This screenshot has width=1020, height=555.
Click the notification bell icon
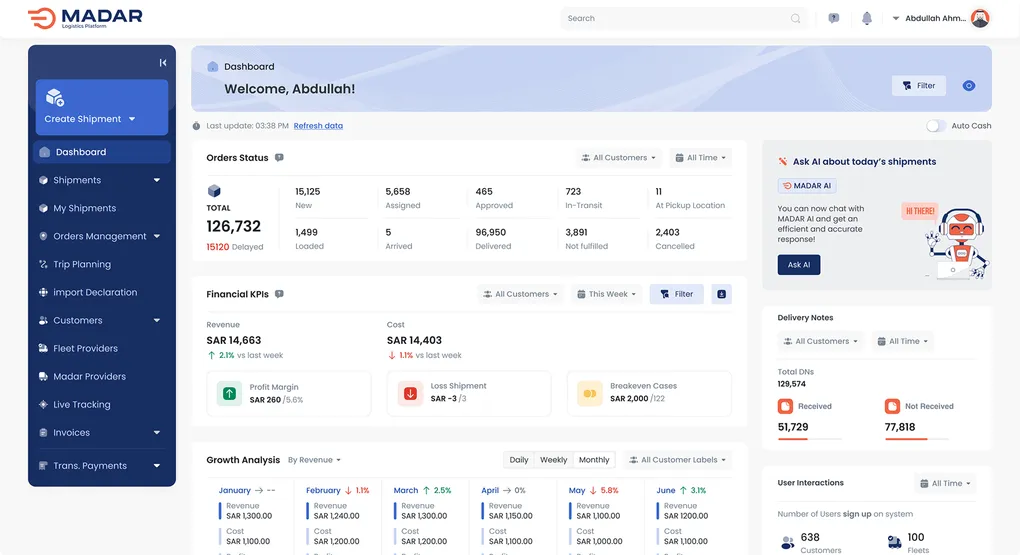(866, 18)
